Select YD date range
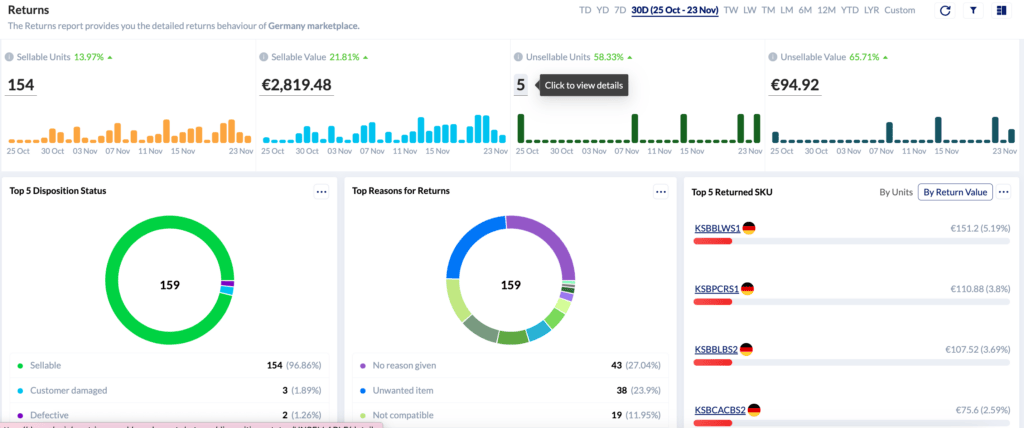 602,10
